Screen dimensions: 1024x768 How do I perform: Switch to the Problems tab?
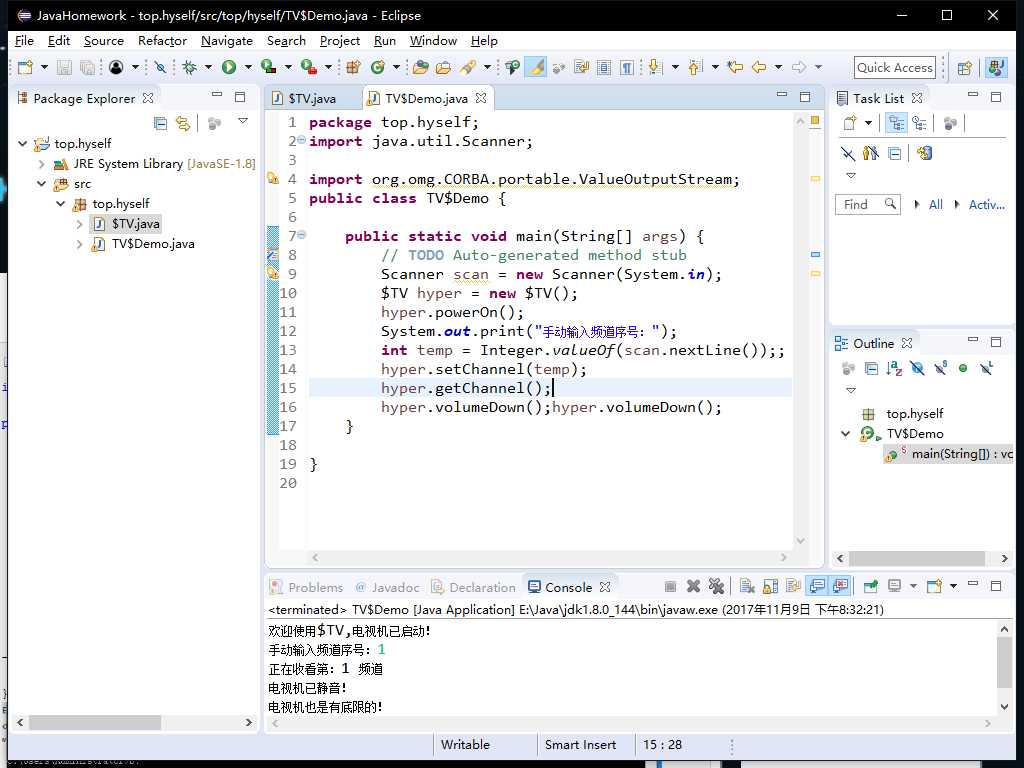[306, 587]
